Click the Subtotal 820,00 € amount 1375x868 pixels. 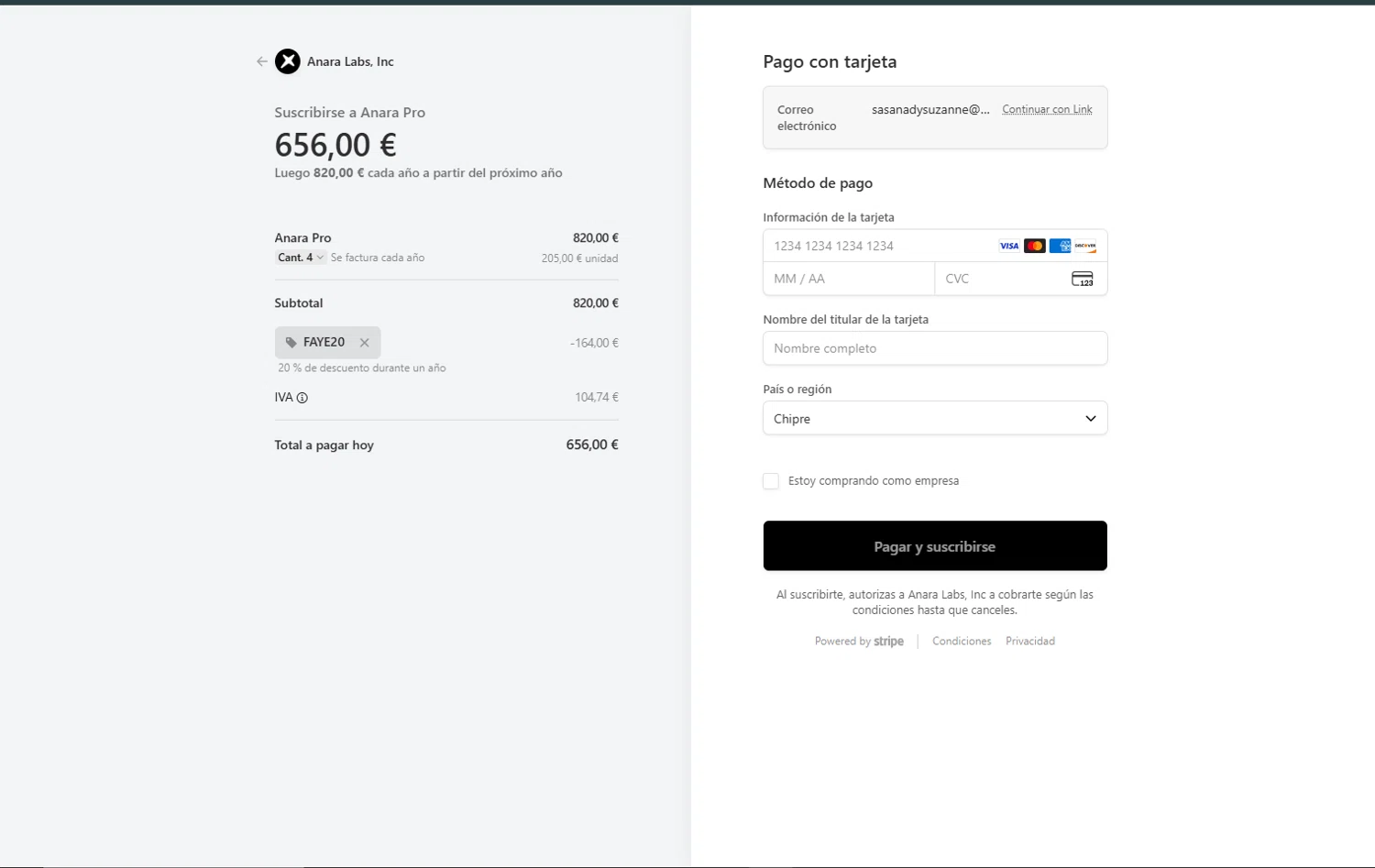click(596, 302)
